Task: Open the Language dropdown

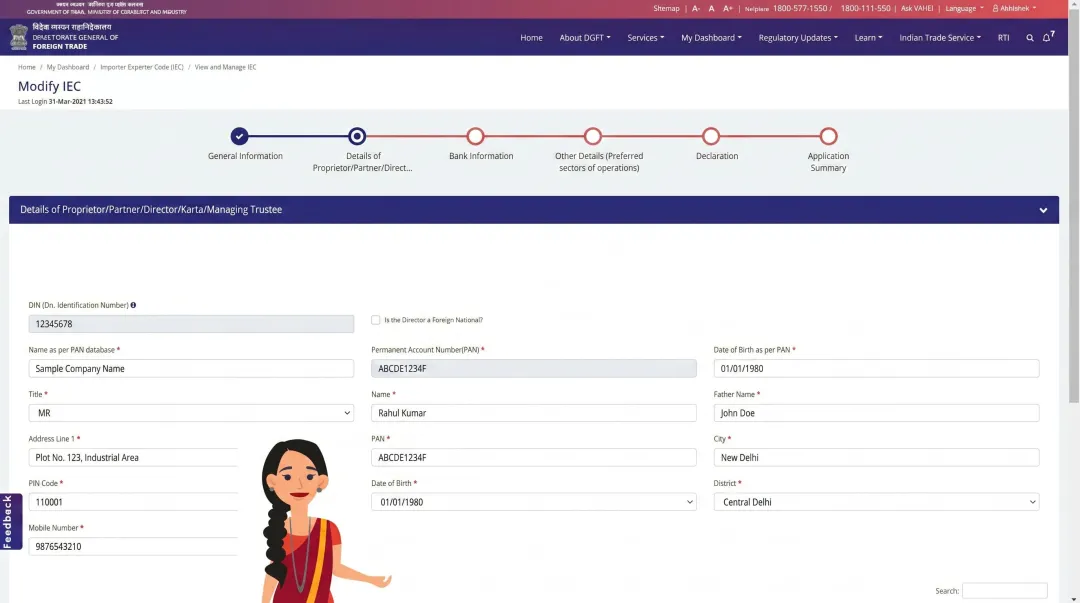Action: coord(964,9)
